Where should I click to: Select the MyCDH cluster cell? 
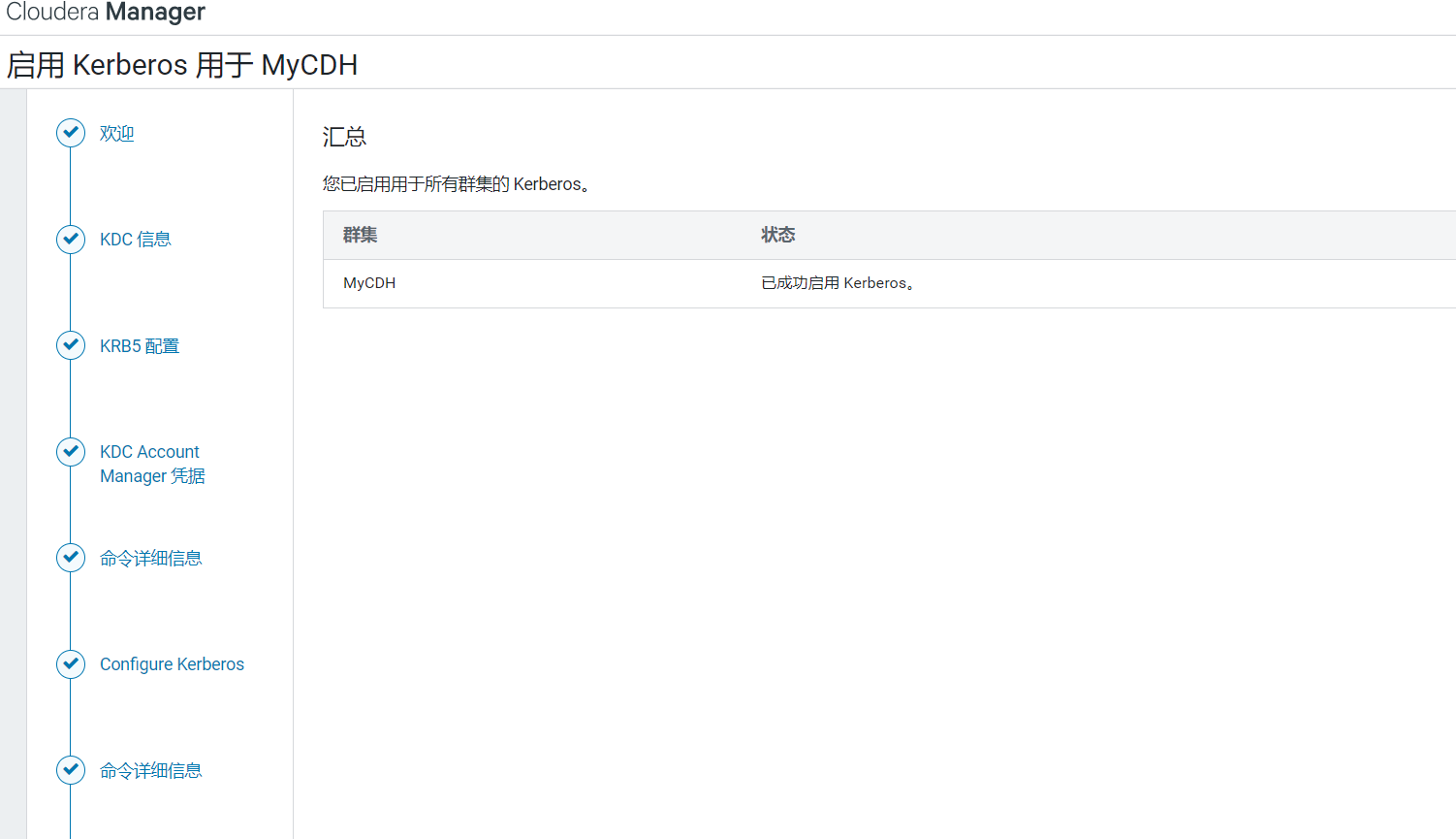(369, 283)
